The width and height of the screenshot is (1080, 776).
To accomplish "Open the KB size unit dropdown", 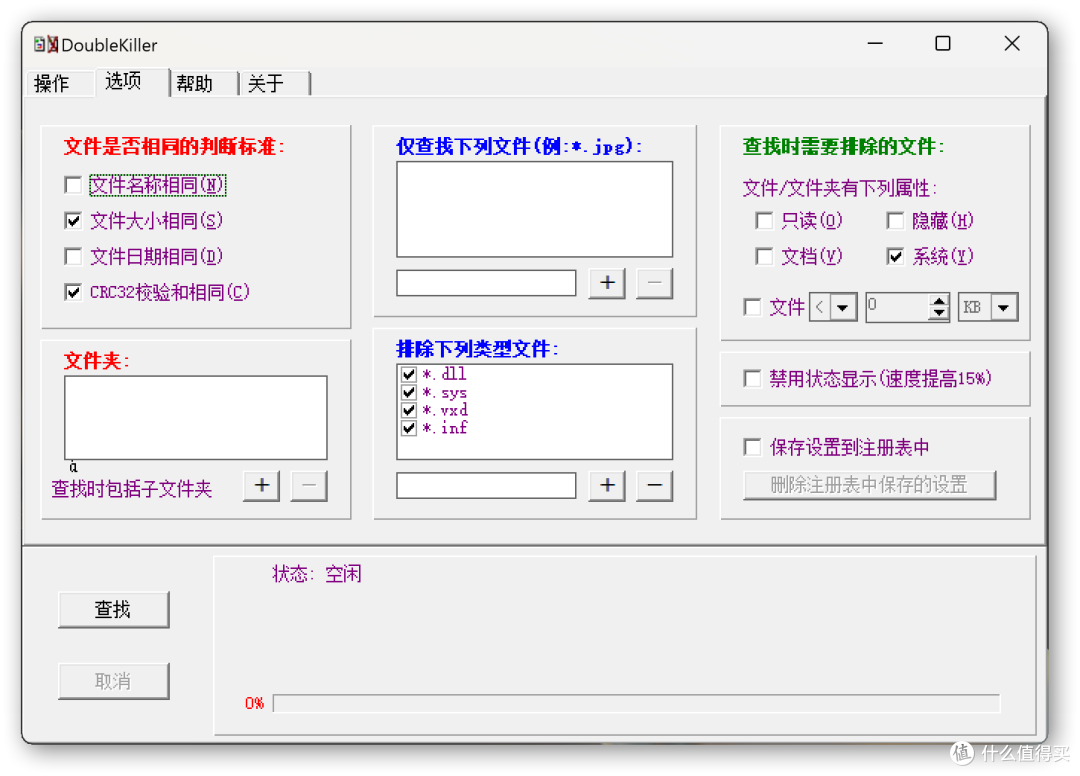I will click(x=1004, y=307).
